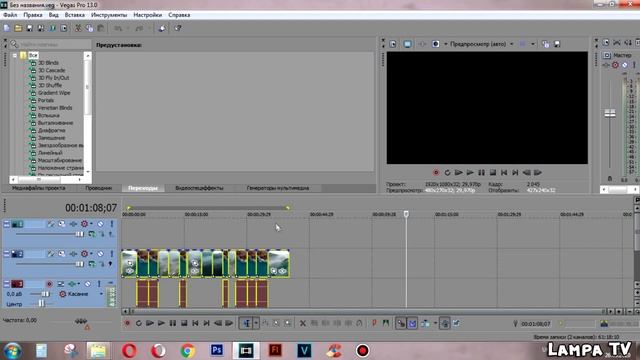Switch to the Видеоспецэффекты tab
The height and width of the screenshot is (360, 640).
pyautogui.click(x=199, y=188)
